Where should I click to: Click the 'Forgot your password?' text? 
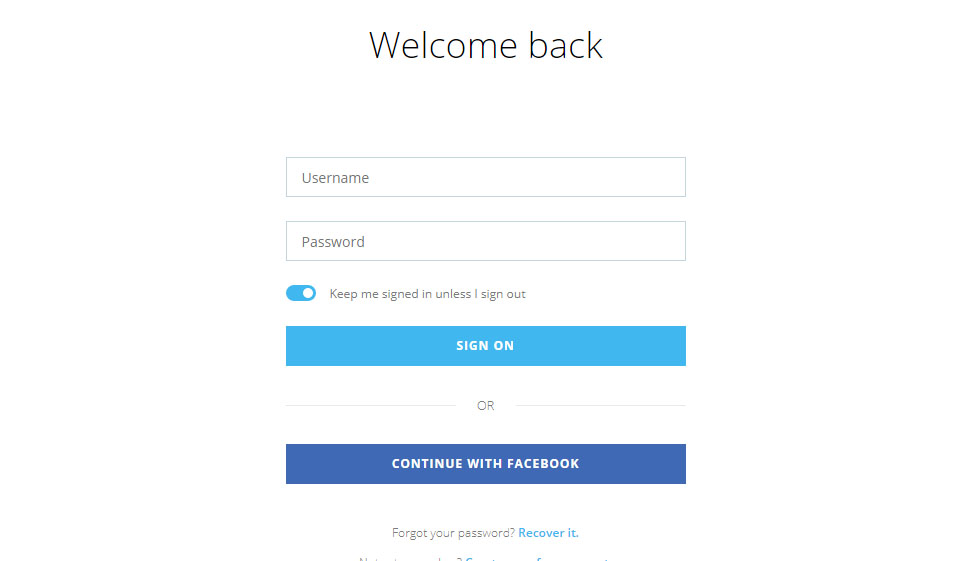[453, 533]
